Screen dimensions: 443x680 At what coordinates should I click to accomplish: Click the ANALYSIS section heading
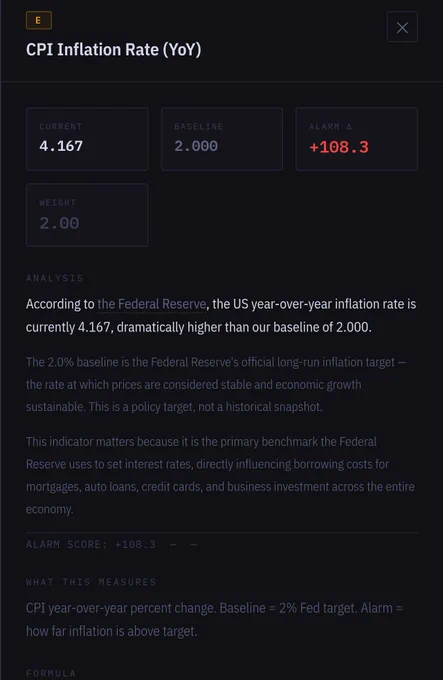click(x=55, y=278)
